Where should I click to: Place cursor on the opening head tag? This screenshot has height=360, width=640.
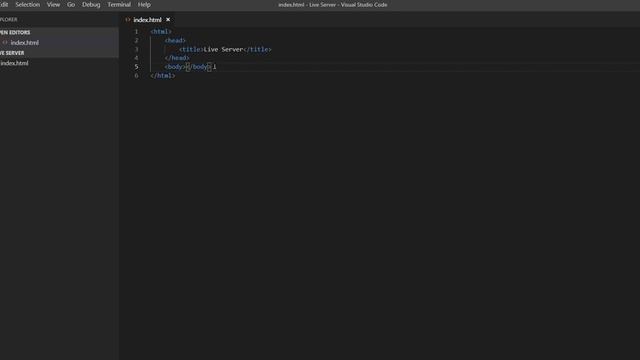[x=175, y=40]
